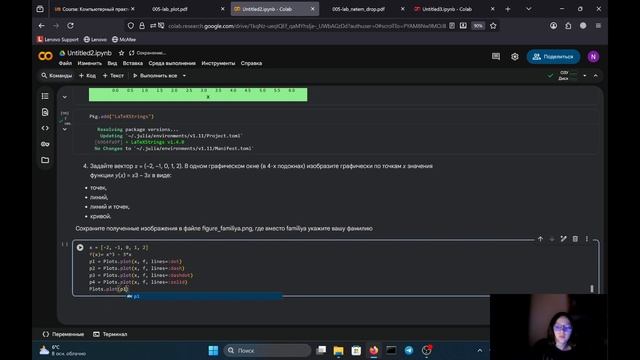The height and width of the screenshot is (360, 640).
Task: Collapse the green plot output cell
Action: click(64, 97)
